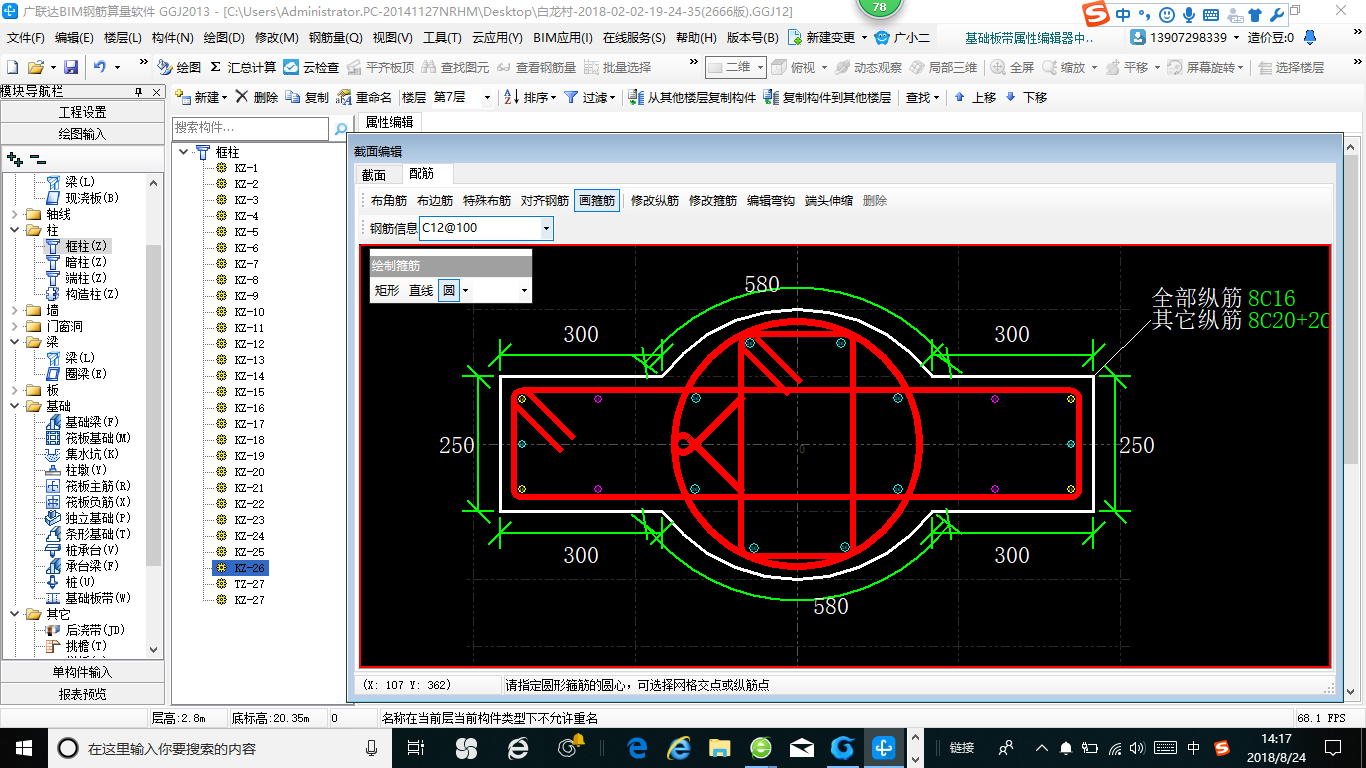Collapse the 框柱 component list root
Image resolution: width=1366 pixels, height=768 pixels.
click(x=184, y=152)
